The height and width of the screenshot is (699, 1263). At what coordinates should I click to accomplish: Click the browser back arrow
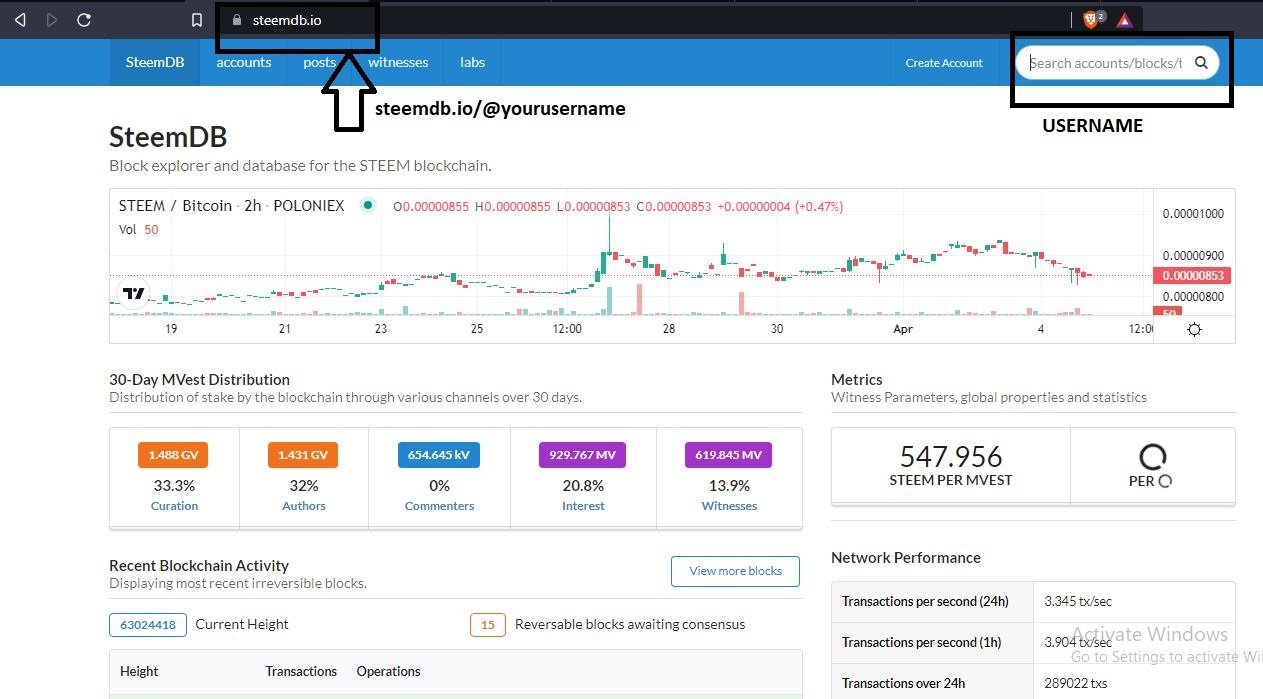tap(20, 20)
